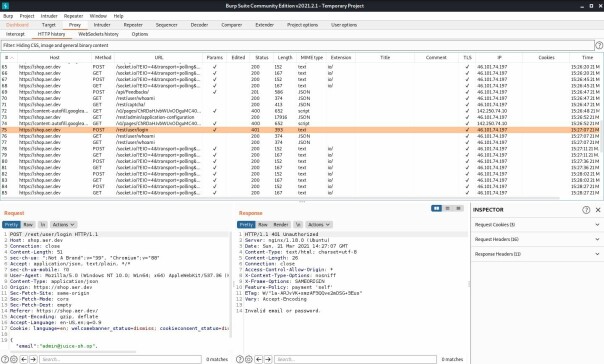Expand Request Cookies in Inspector
Screen dimensions: 604x364
(x=537, y=225)
